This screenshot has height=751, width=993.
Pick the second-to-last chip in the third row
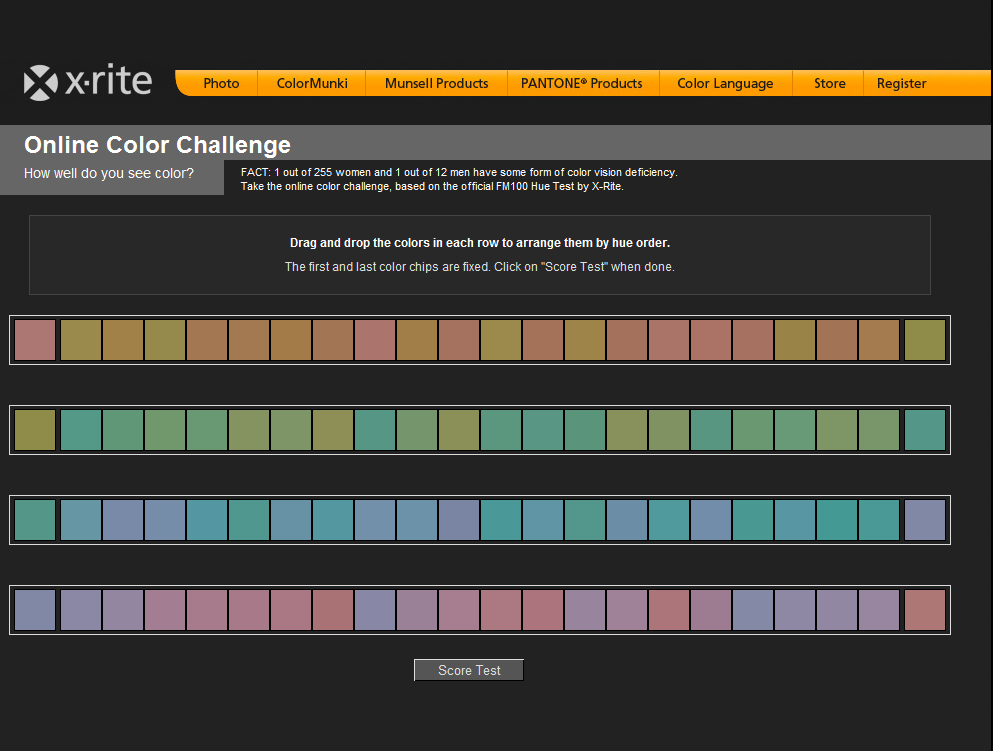coord(879,520)
